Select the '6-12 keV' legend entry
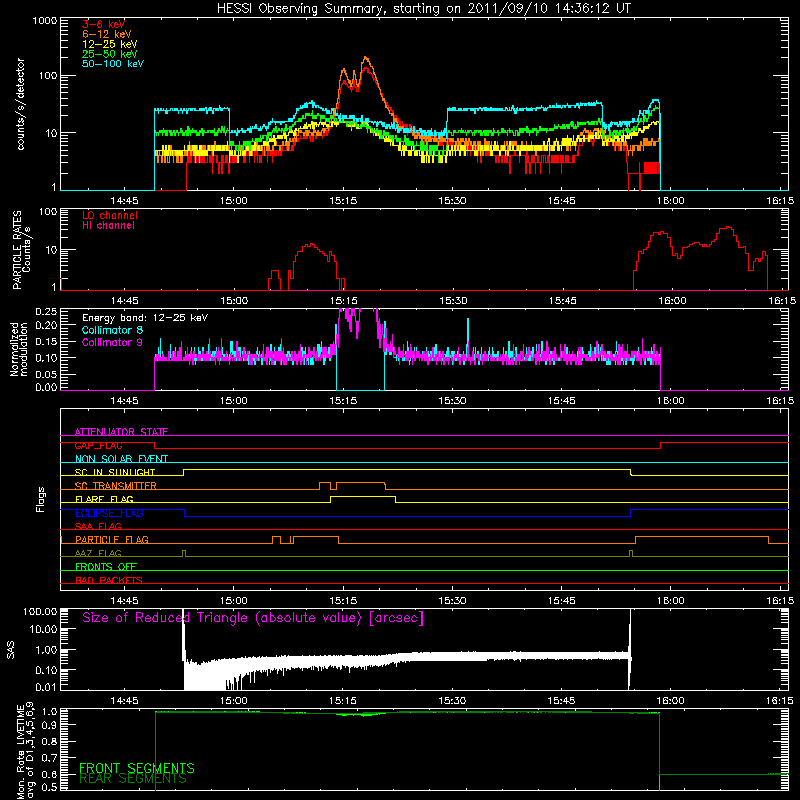800x800 pixels. click(x=107, y=34)
